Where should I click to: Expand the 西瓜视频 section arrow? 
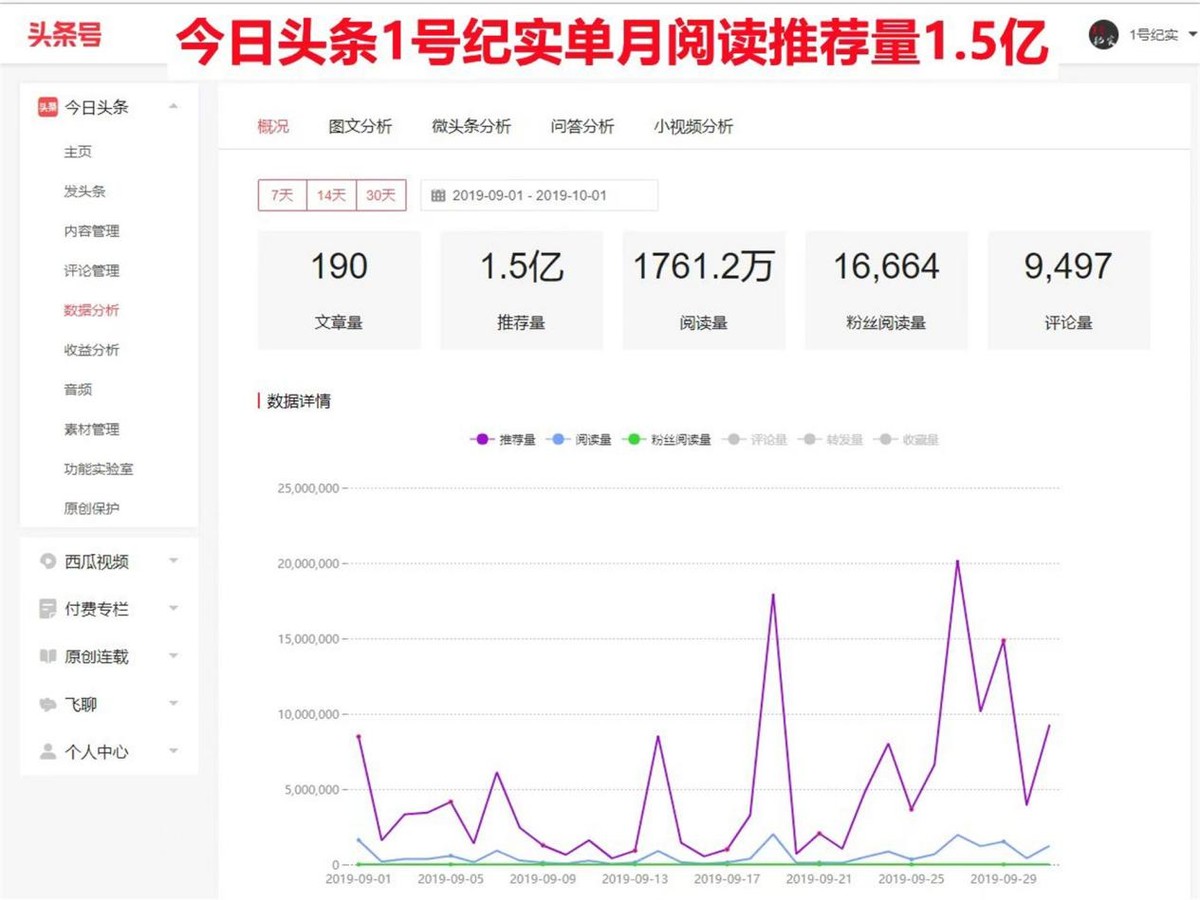pyautogui.click(x=173, y=561)
